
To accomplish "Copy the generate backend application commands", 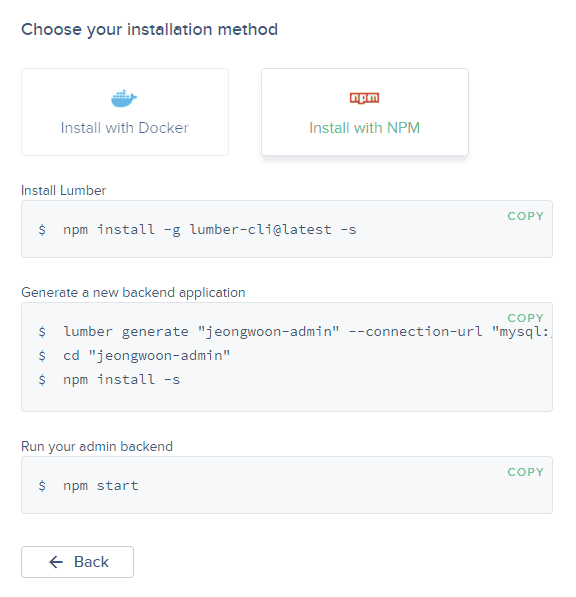I will [x=525, y=318].
